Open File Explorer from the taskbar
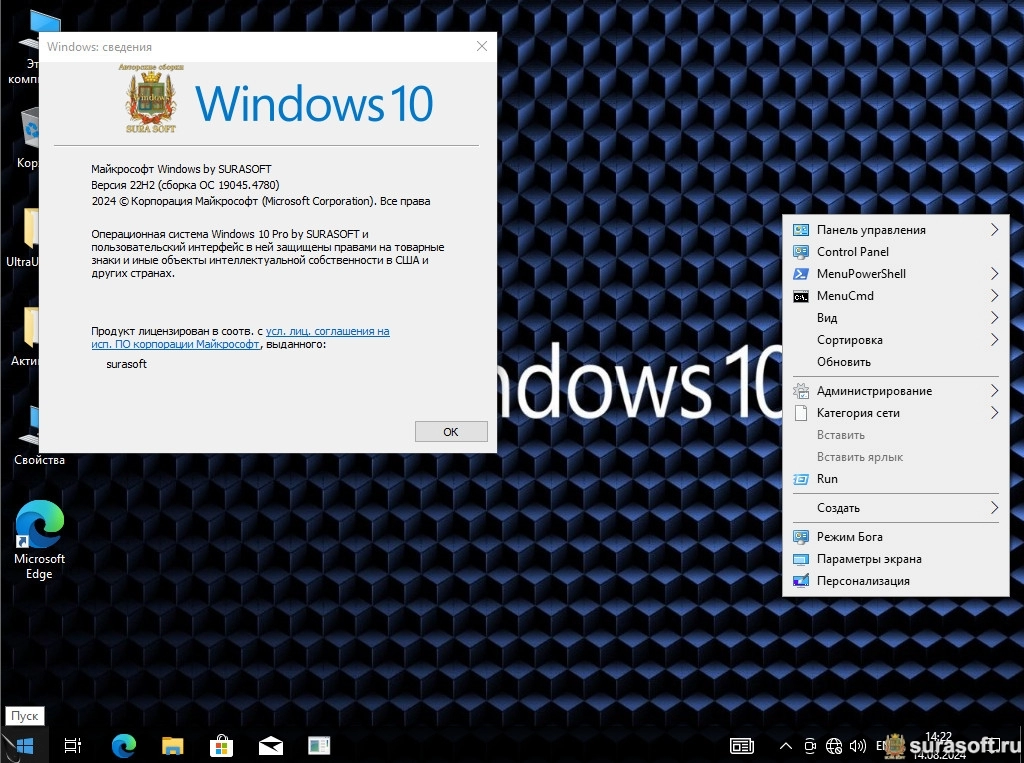This screenshot has height=763, width=1024. tap(173, 745)
